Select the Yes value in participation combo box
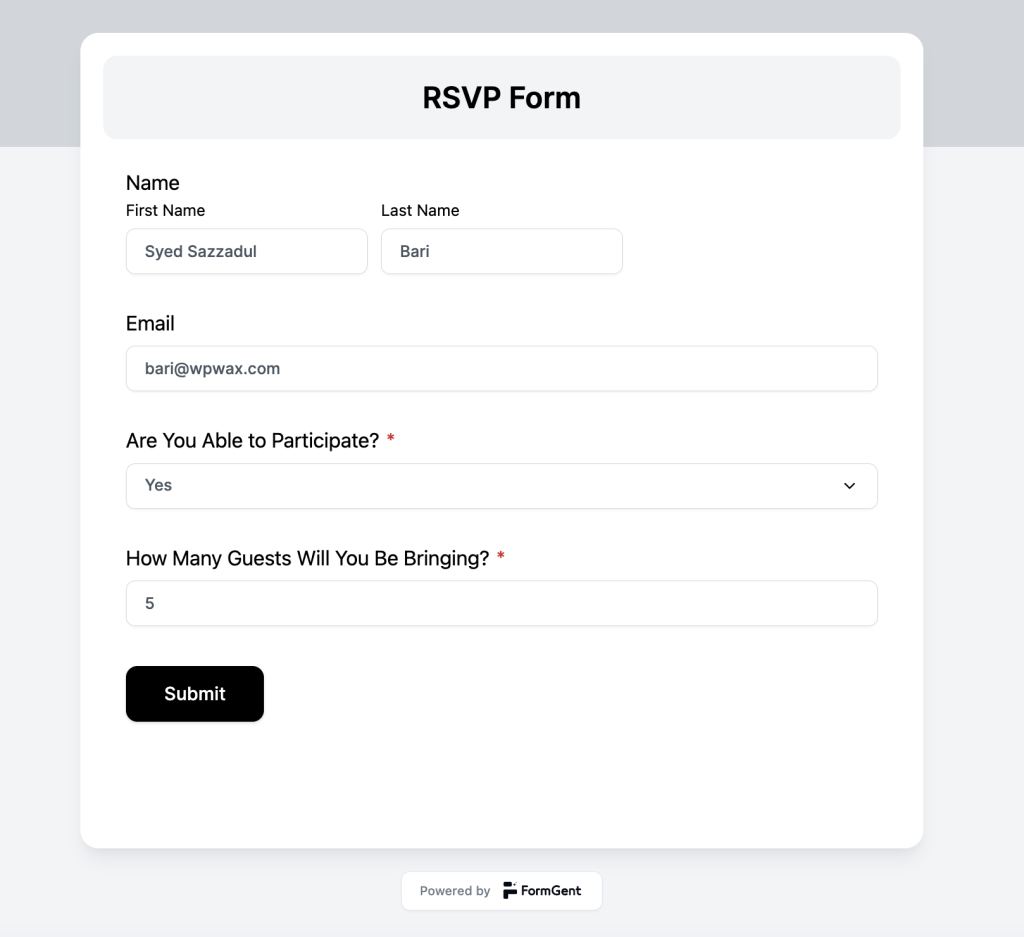1024x937 pixels. pos(158,485)
